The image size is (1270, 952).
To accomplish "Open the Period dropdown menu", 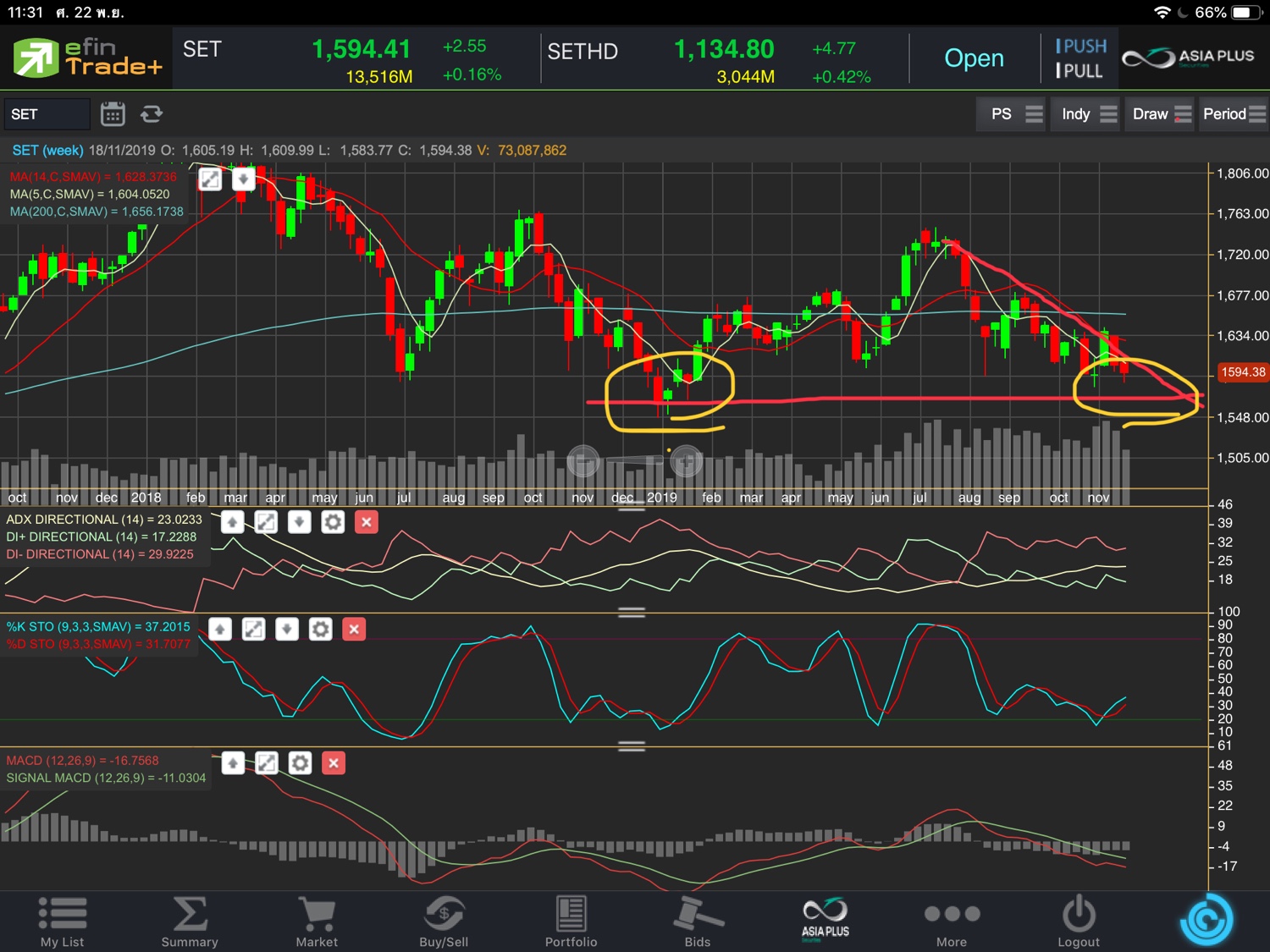I will click(x=1234, y=114).
